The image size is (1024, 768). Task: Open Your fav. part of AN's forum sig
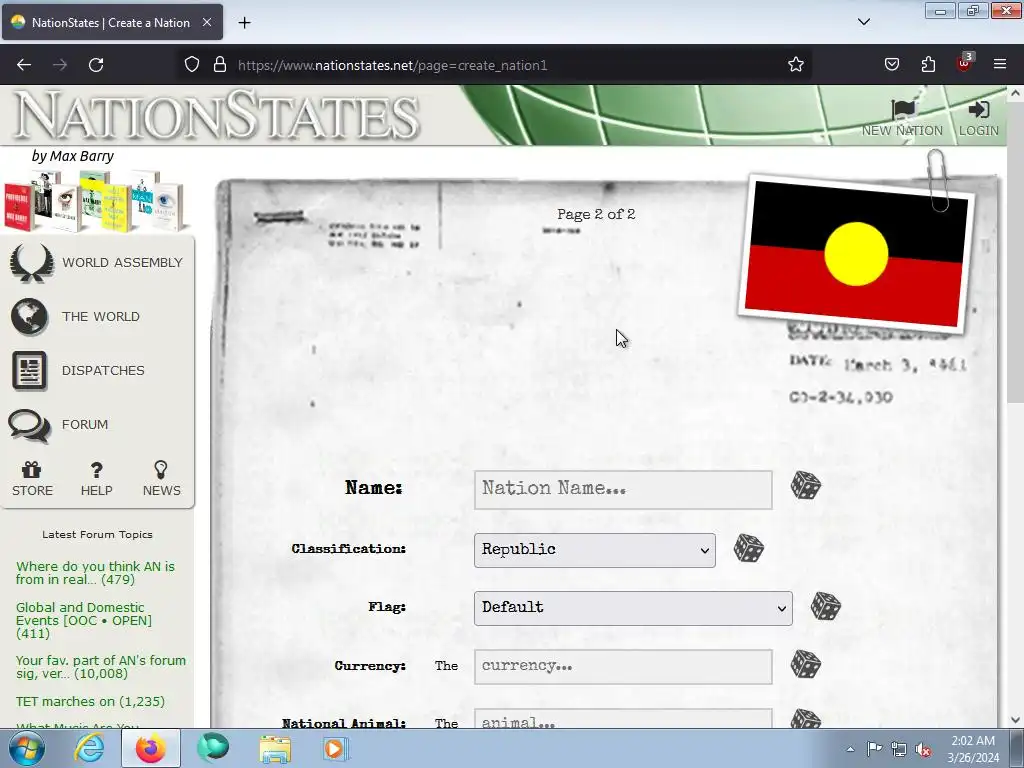tap(101, 667)
